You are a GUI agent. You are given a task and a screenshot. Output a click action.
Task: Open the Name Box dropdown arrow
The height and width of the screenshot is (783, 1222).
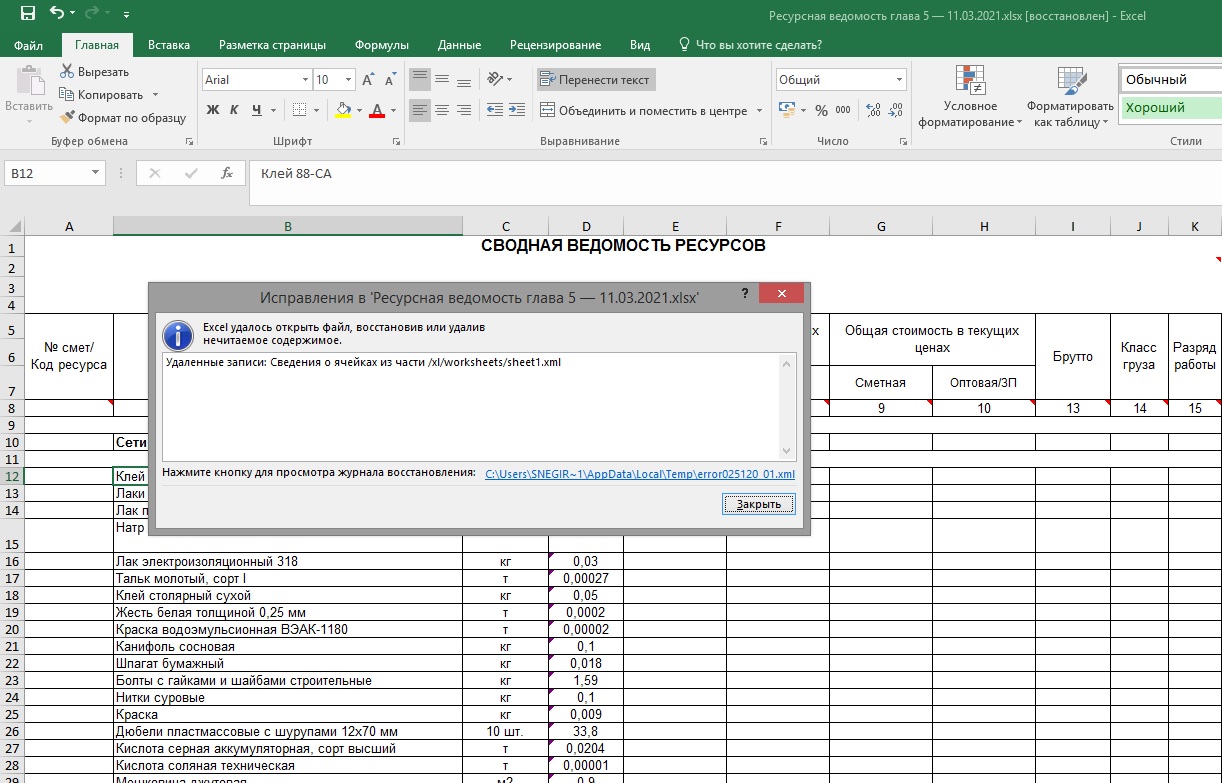[96, 173]
